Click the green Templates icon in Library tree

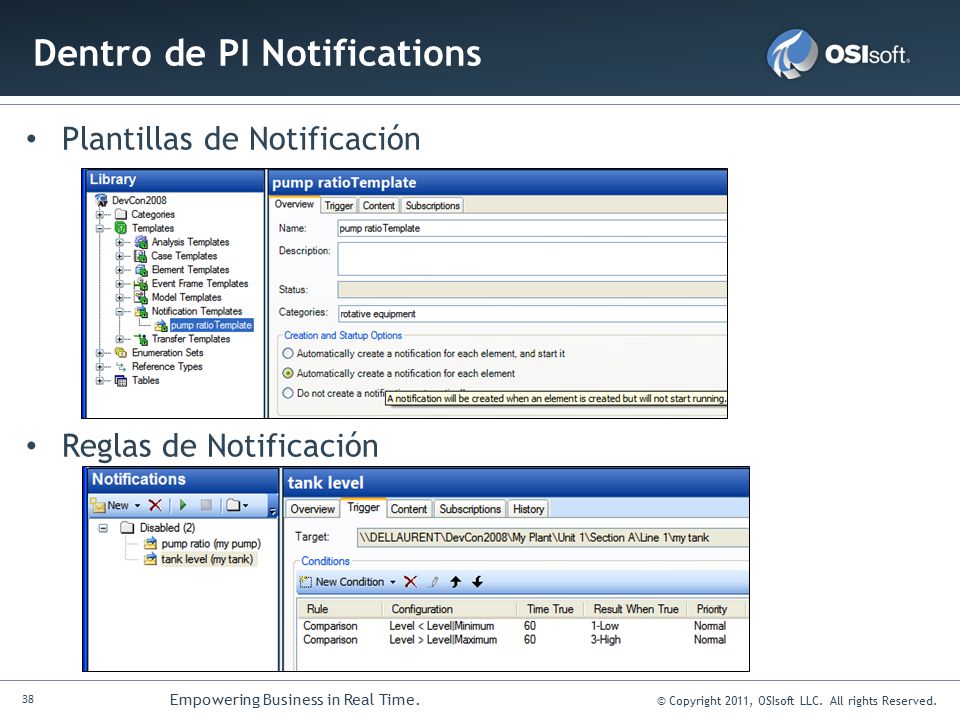point(121,228)
